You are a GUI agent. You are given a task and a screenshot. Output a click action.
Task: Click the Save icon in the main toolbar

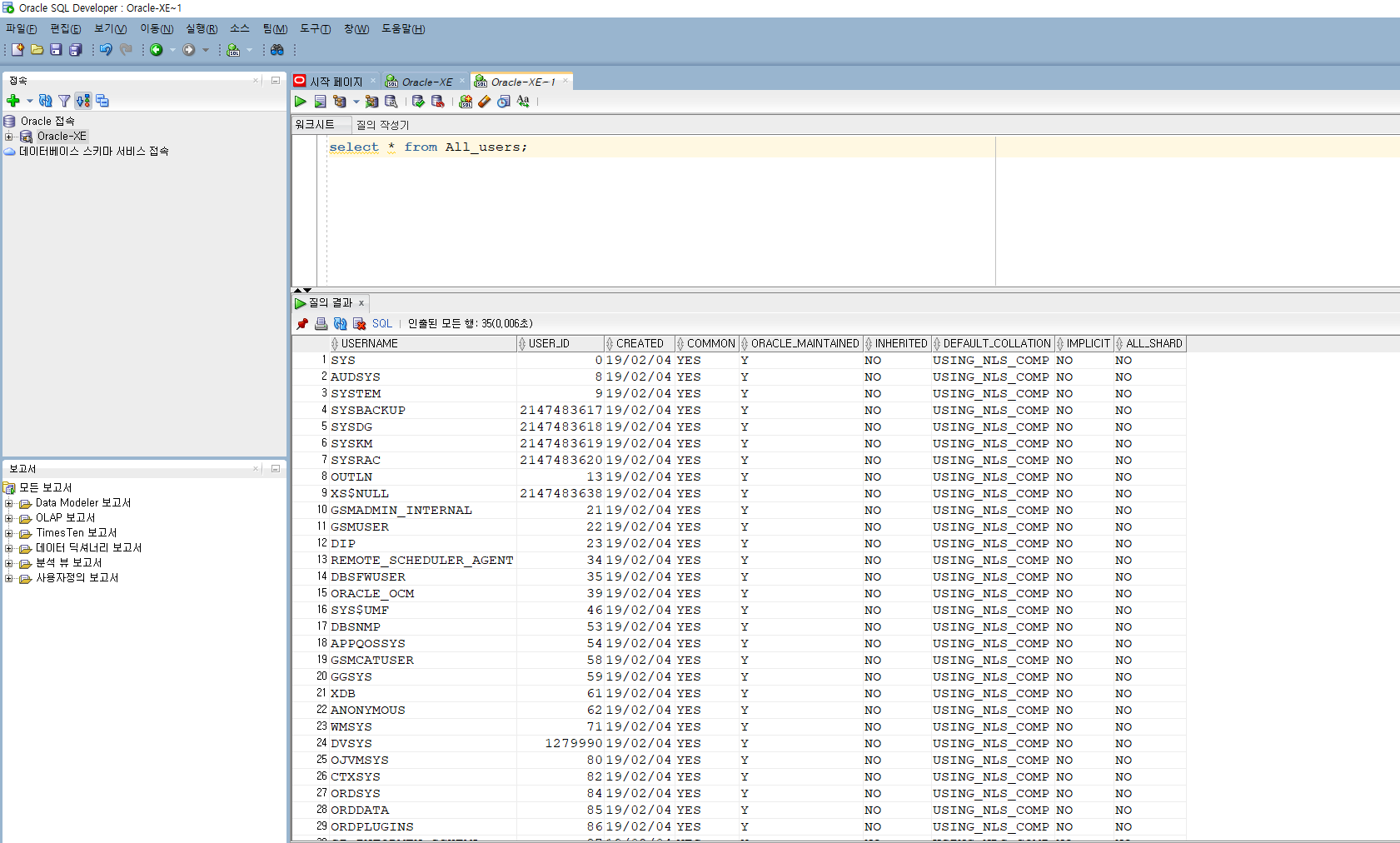click(x=56, y=50)
